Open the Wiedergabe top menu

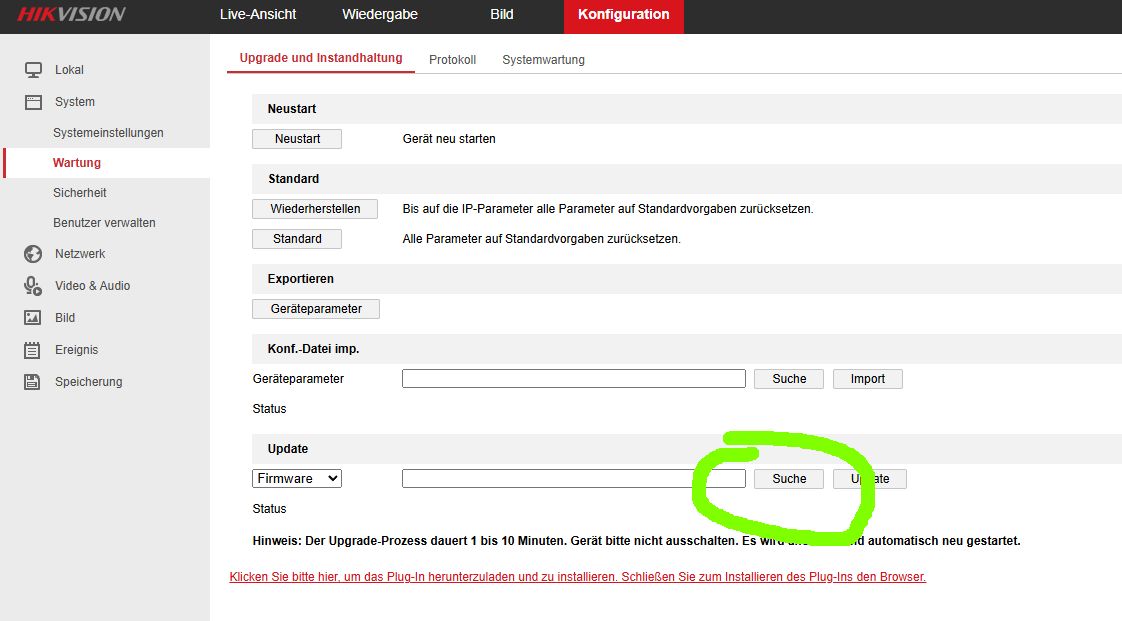tap(380, 15)
